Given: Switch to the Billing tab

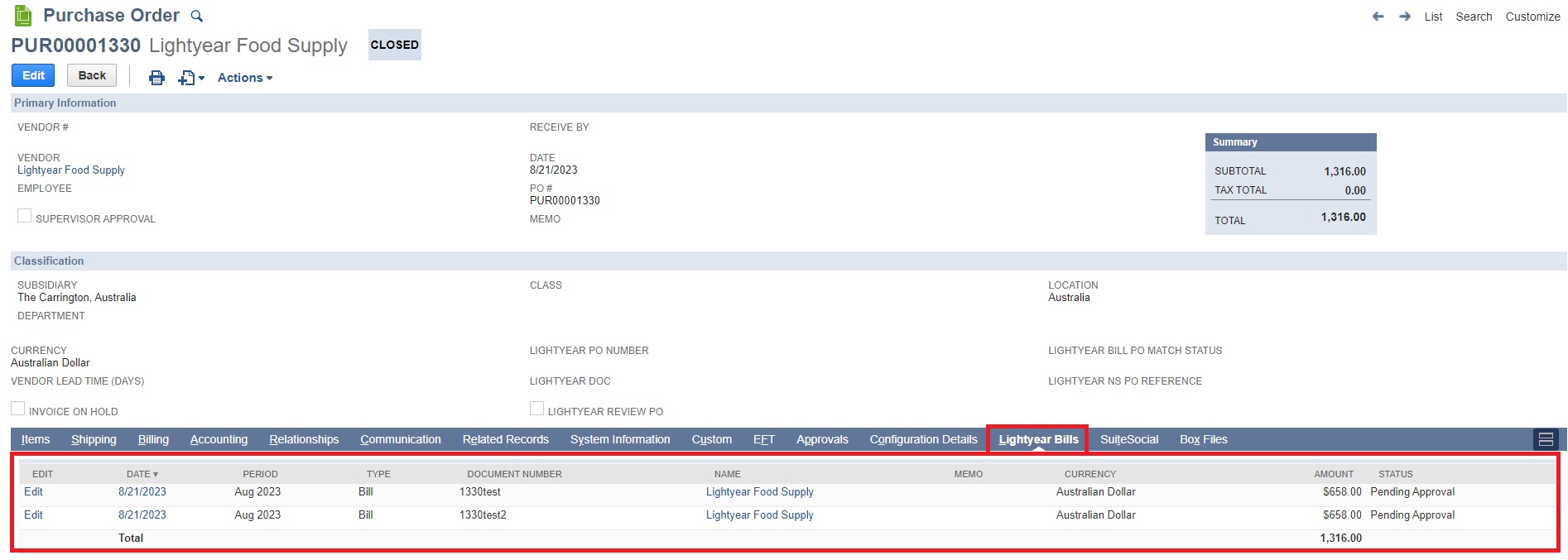Looking at the screenshot, I should coord(153,439).
